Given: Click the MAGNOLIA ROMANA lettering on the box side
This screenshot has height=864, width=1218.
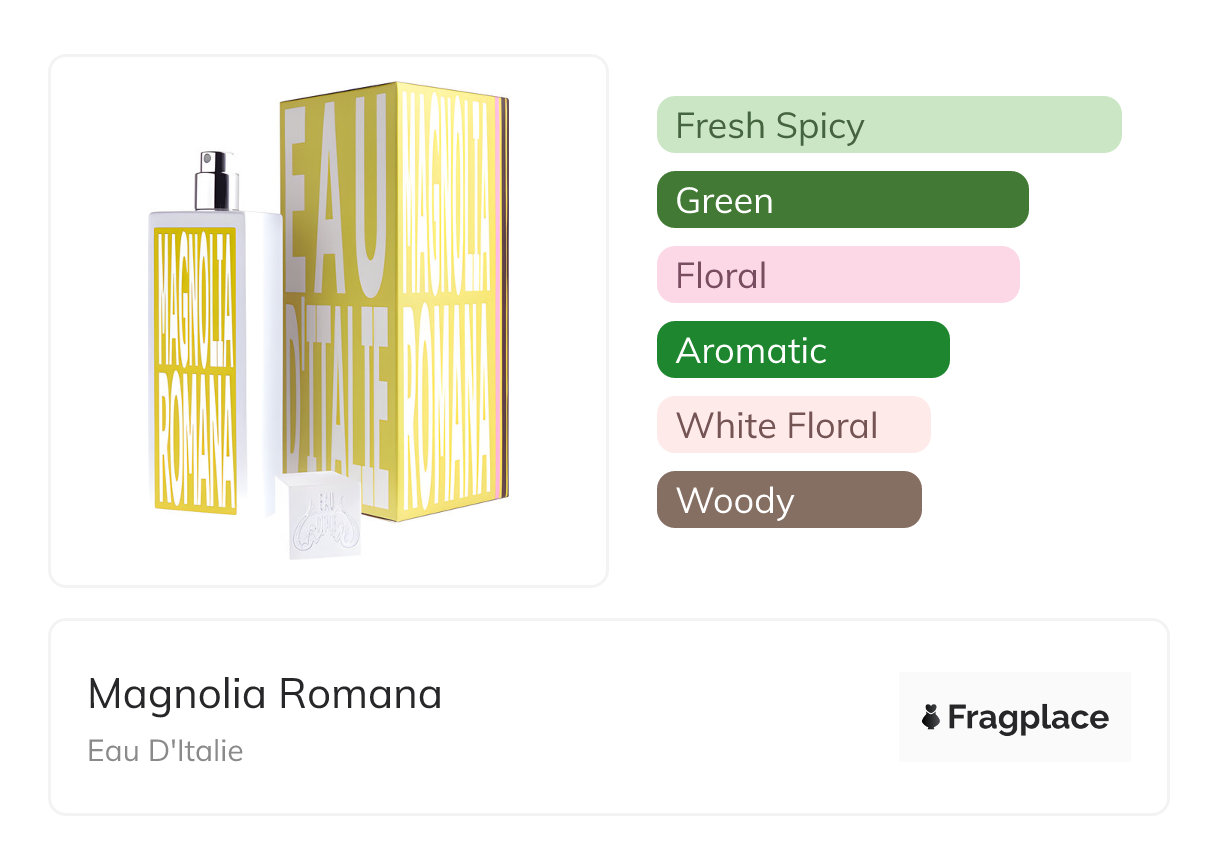Looking at the screenshot, I should pos(445,300).
